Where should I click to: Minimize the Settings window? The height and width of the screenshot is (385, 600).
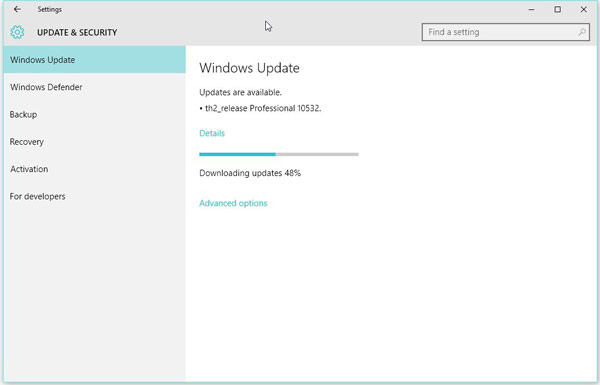click(532, 10)
